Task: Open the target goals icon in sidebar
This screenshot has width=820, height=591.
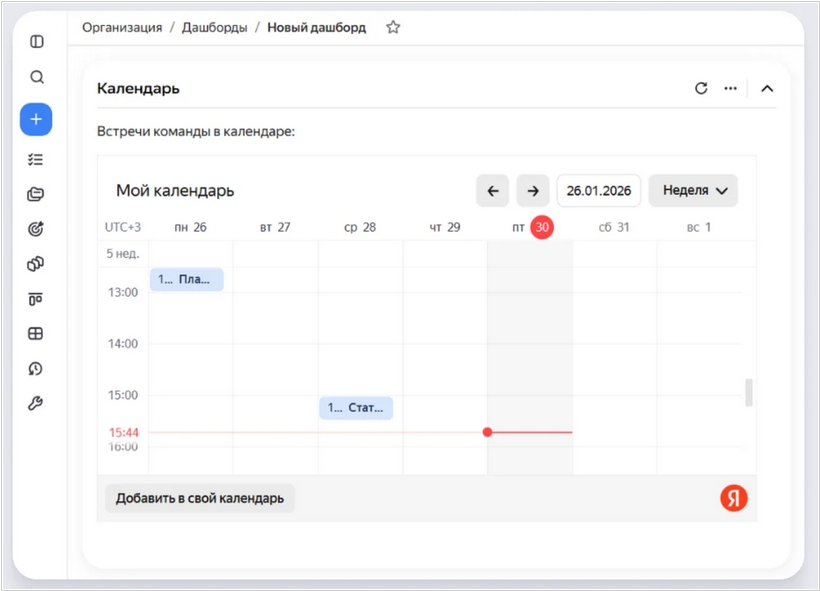Action: coord(36,229)
